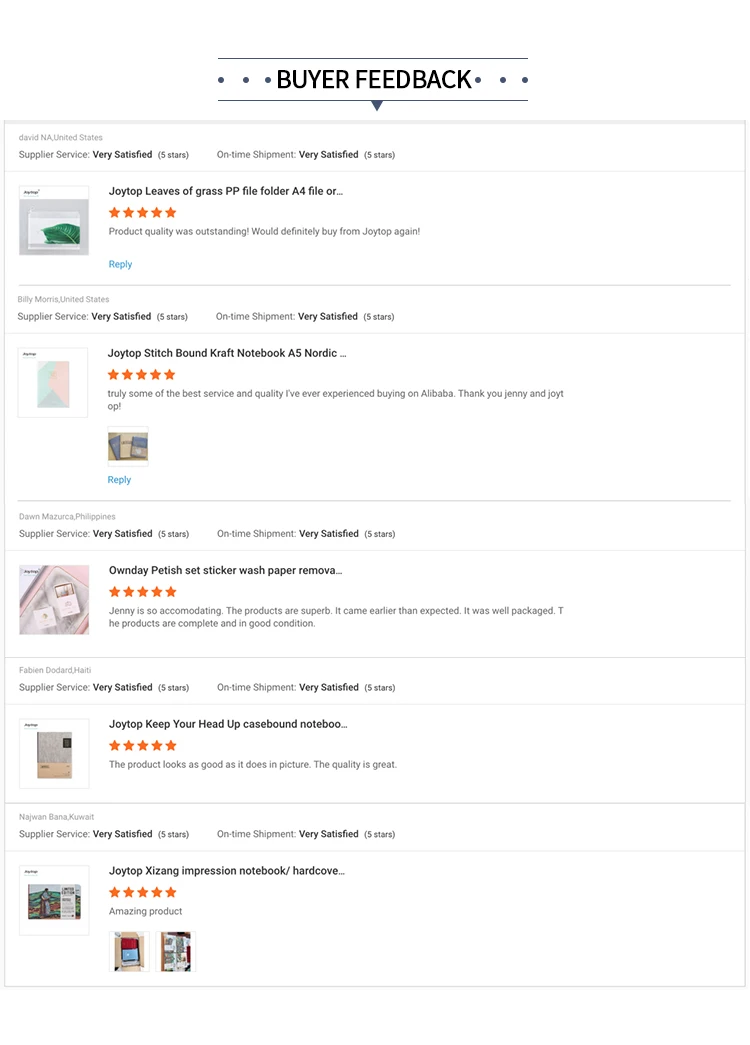Click the star rating on Xizang notebook review
The height and width of the screenshot is (1045, 750).
point(142,892)
